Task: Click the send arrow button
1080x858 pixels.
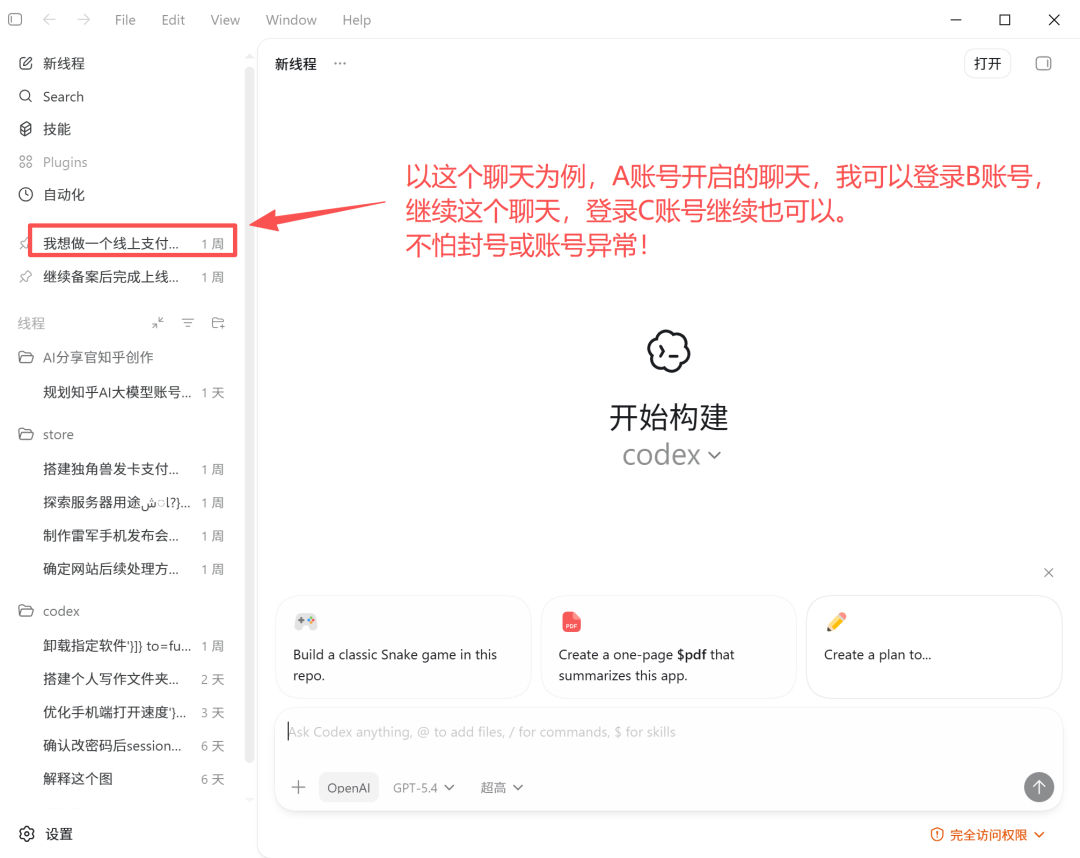Action: point(1038,787)
